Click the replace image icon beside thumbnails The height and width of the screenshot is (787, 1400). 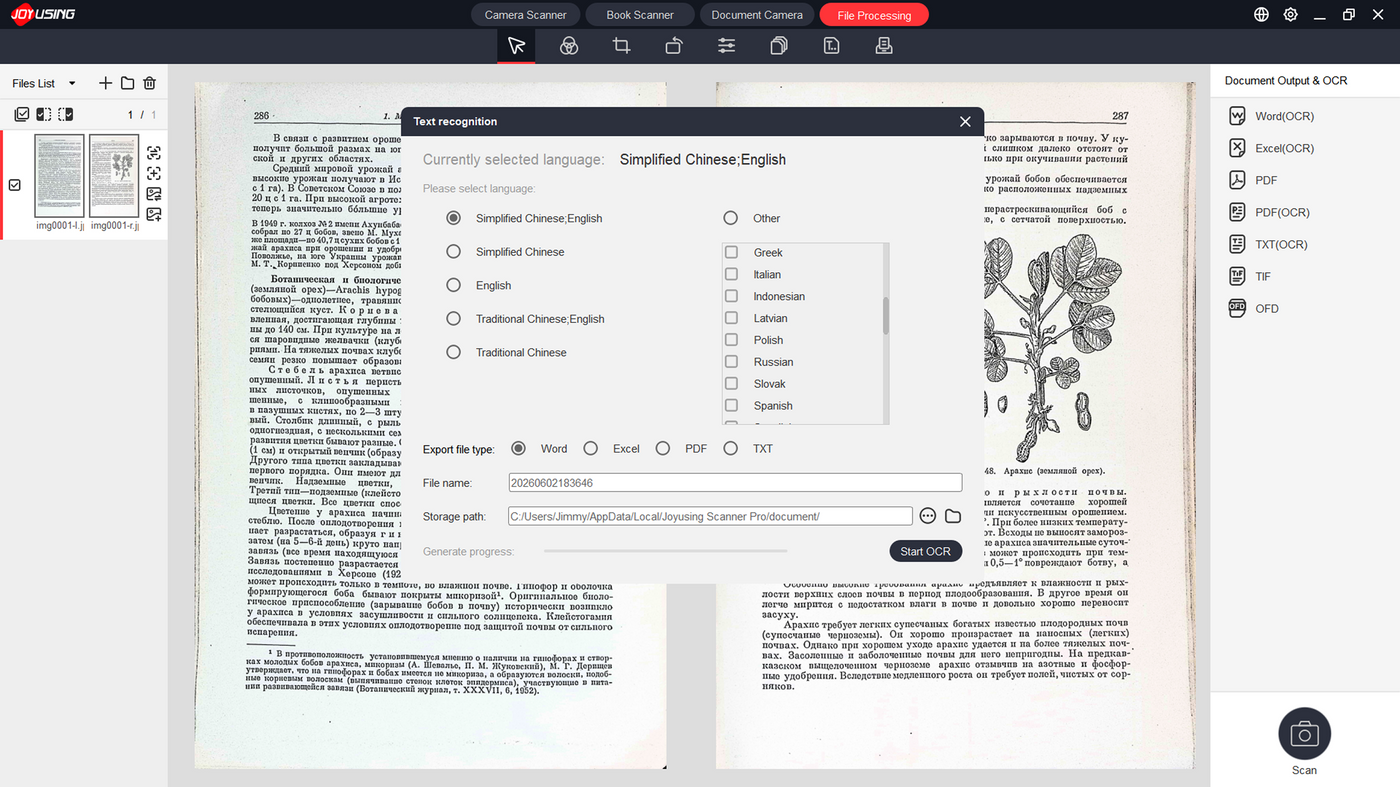pos(154,194)
